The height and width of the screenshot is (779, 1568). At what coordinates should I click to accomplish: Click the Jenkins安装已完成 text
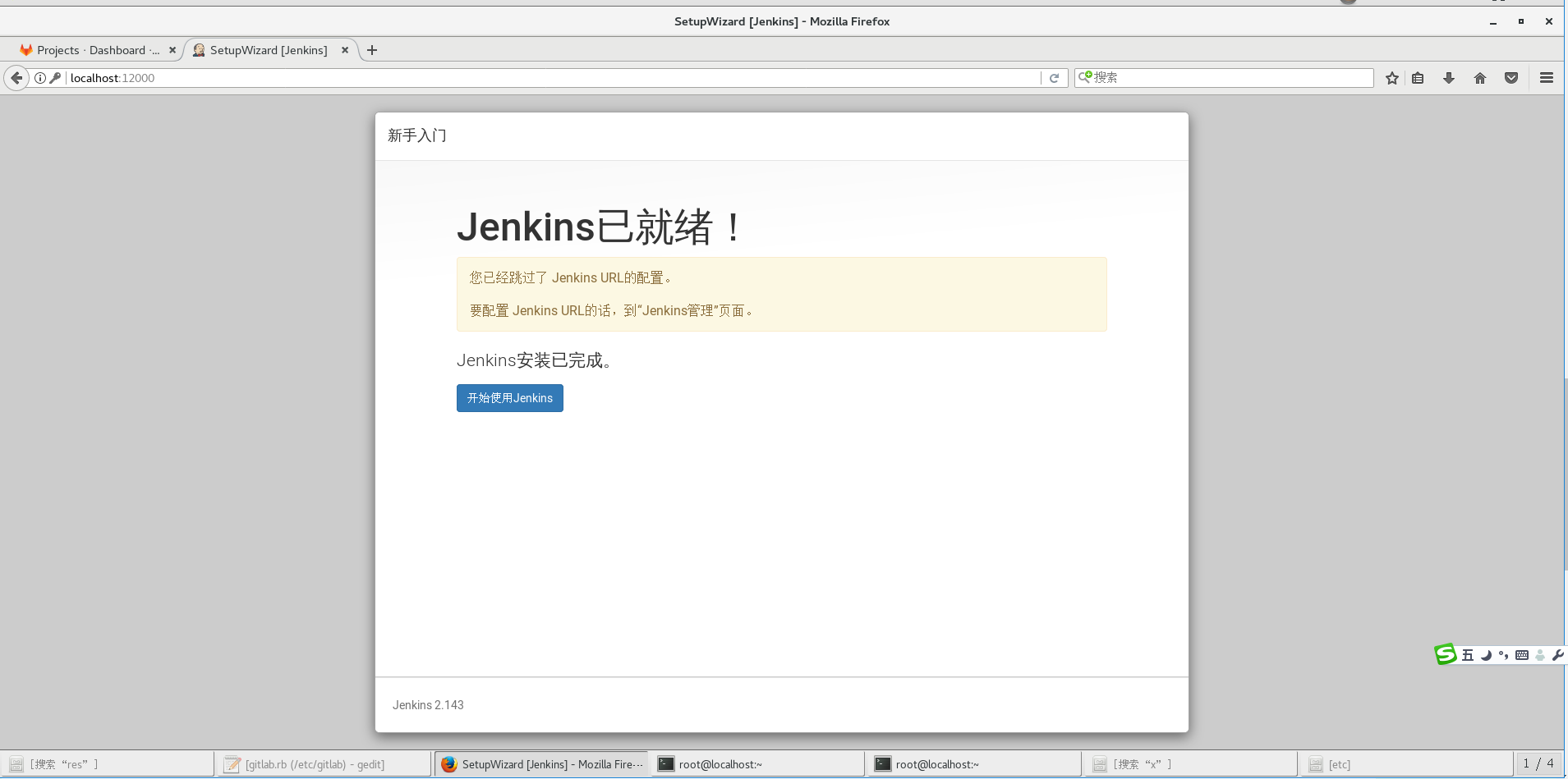point(535,360)
